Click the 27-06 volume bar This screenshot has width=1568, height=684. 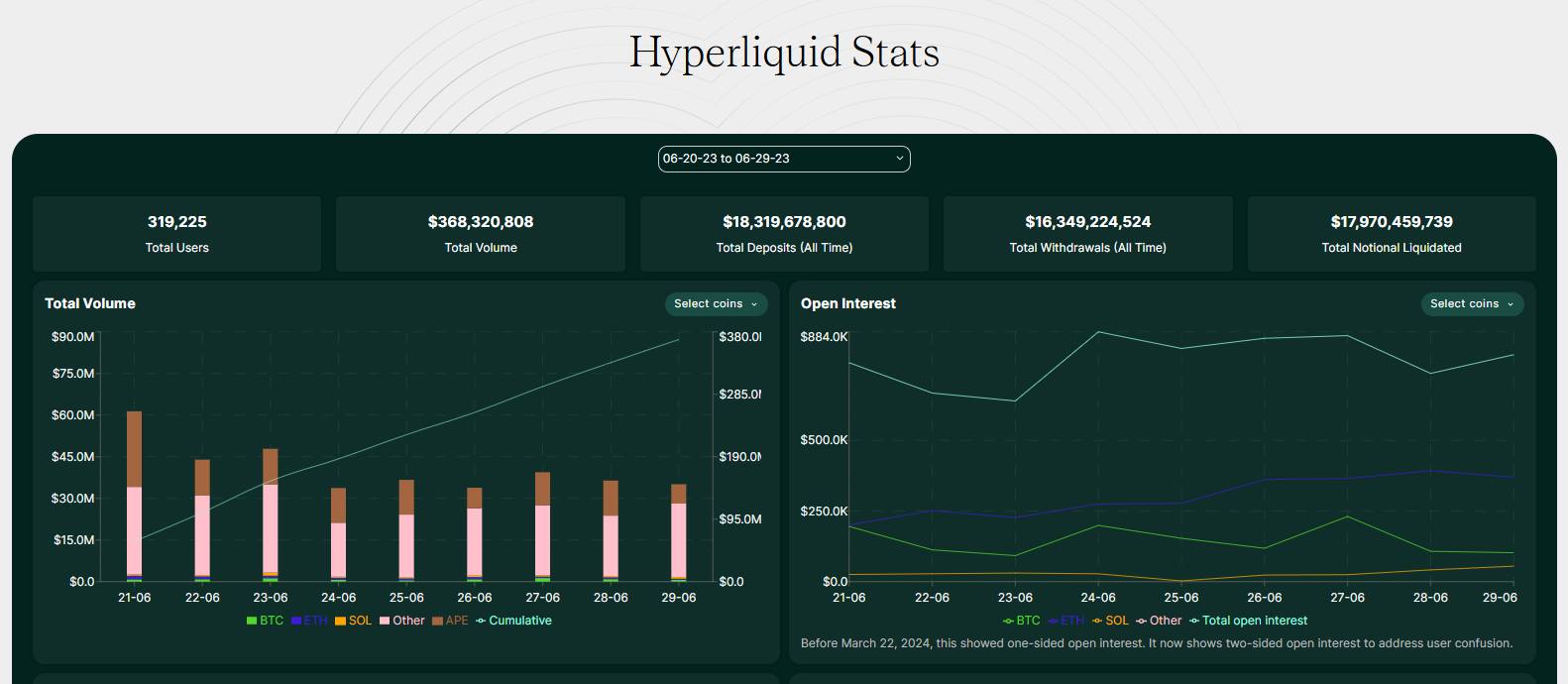543,526
